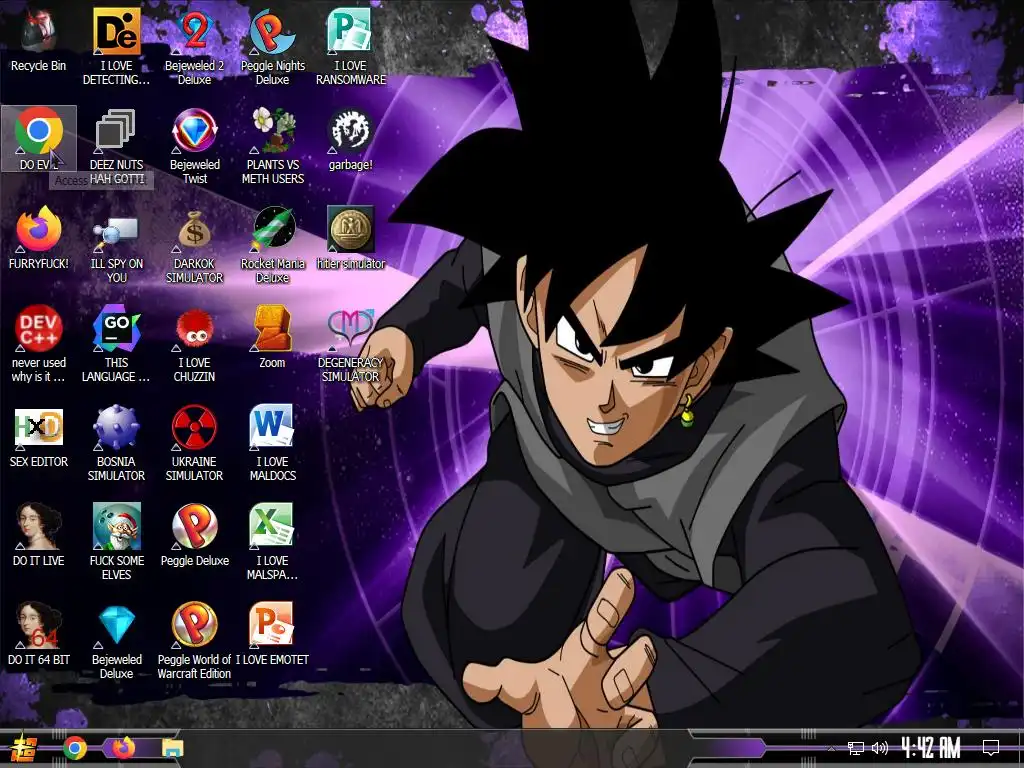Select the Zoom desktop shortcut

[x=273, y=337]
